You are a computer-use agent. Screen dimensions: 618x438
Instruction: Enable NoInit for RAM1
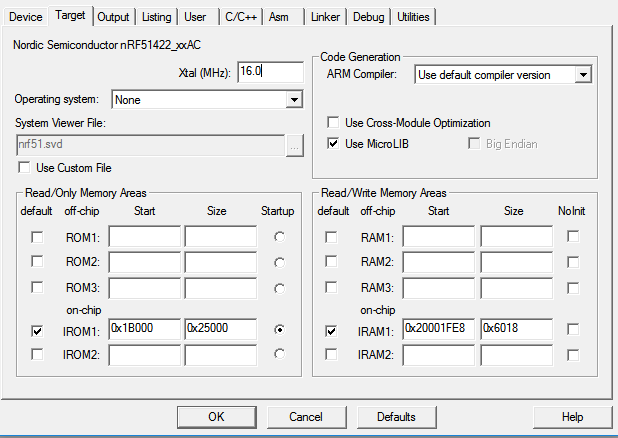point(573,237)
